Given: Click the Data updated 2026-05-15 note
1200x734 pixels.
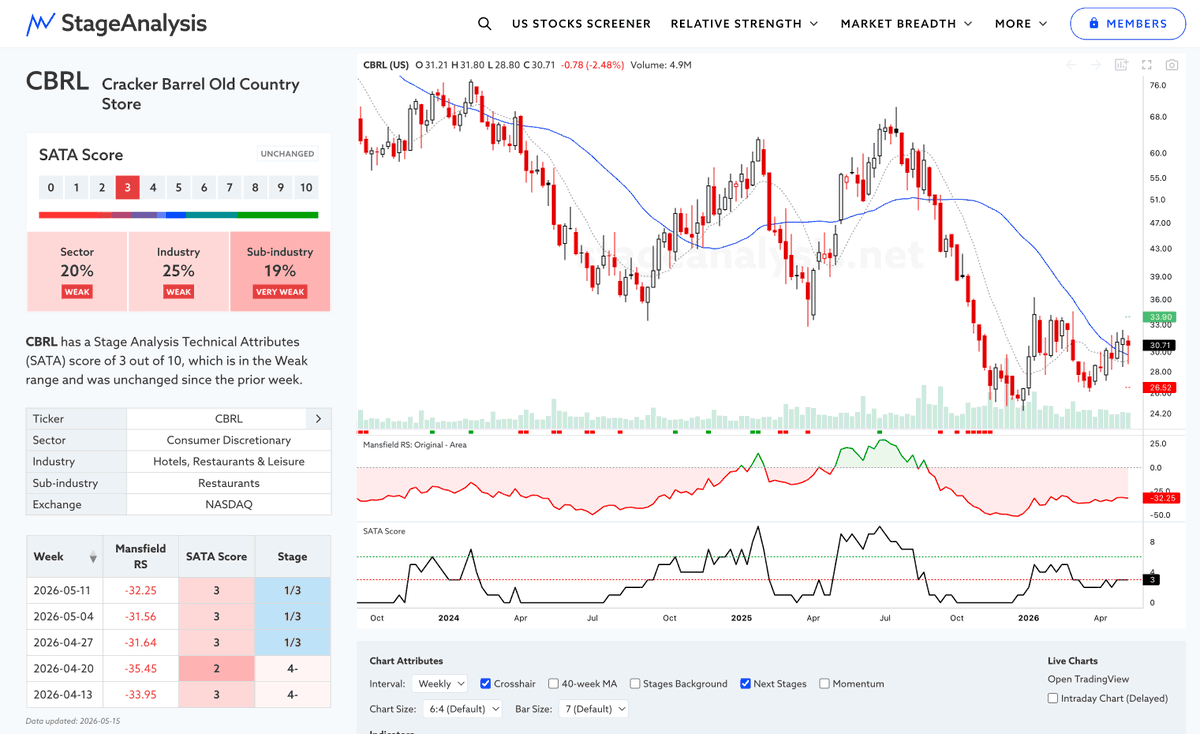Looking at the screenshot, I should click(x=71, y=721).
